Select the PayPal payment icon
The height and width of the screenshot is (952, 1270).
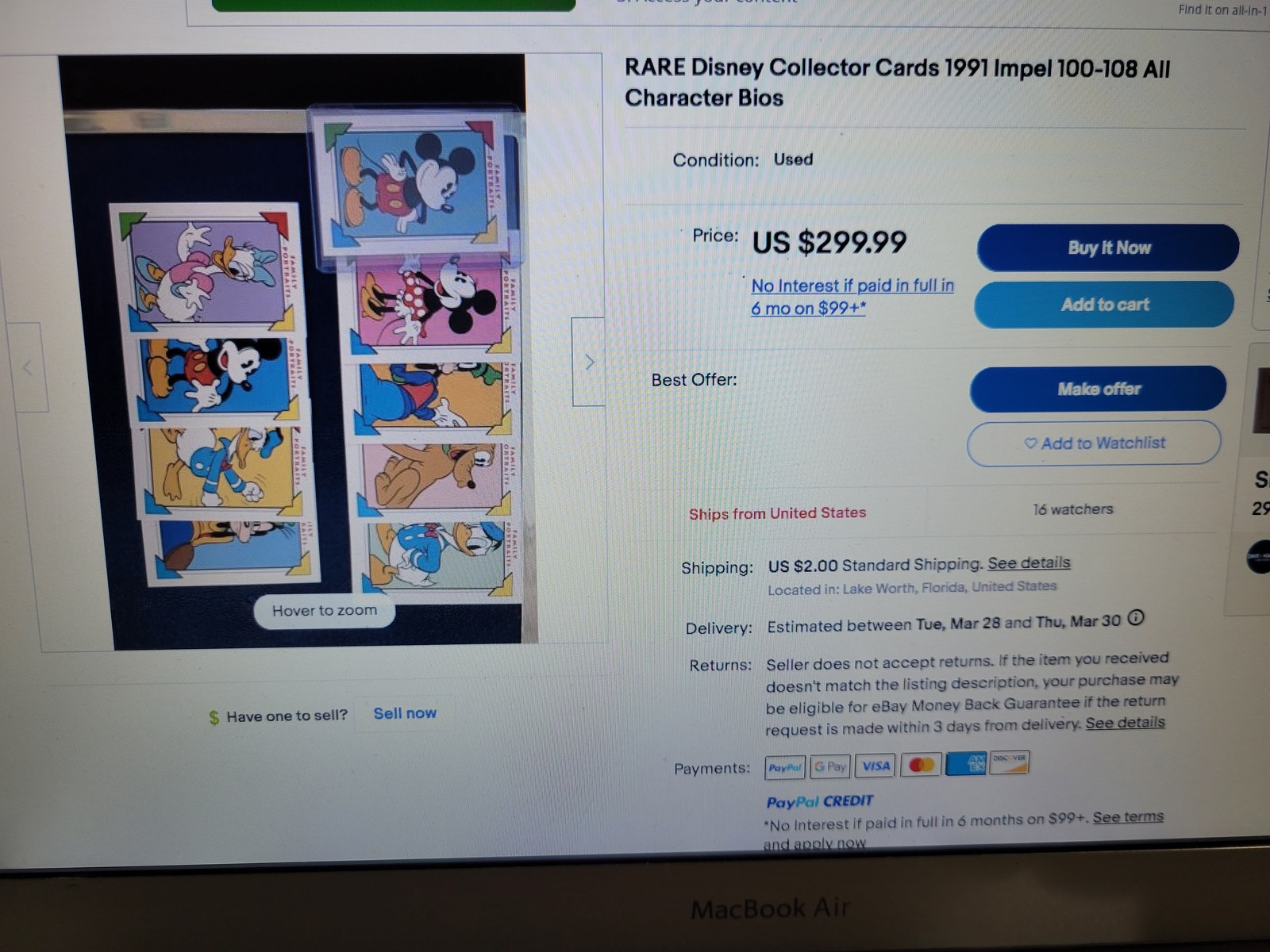pos(785,767)
